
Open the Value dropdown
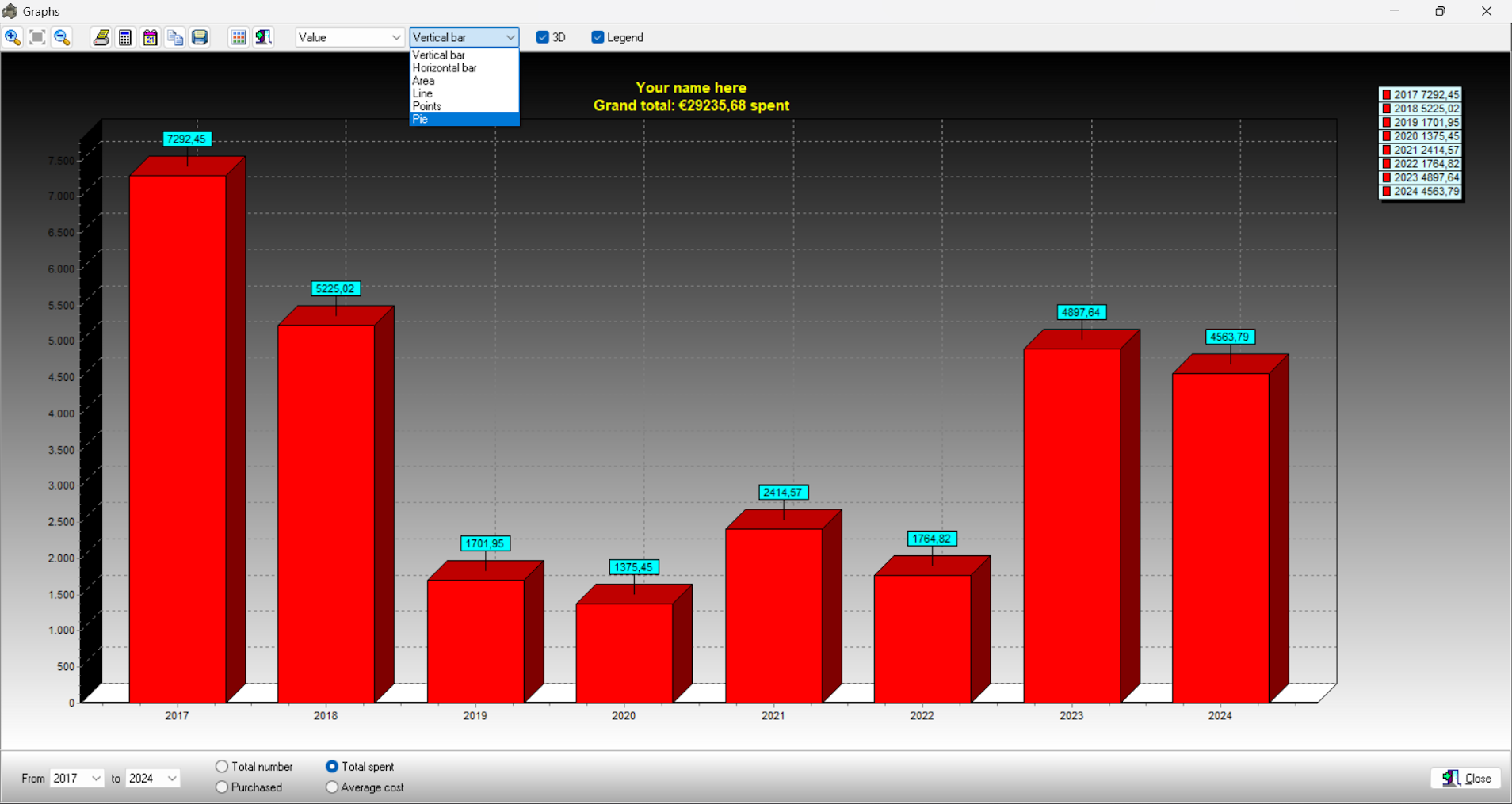coord(349,37)
